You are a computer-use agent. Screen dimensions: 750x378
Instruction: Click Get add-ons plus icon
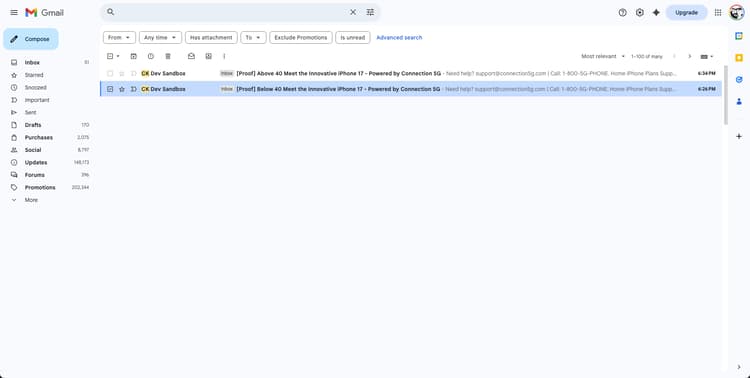tap(739, 136)
